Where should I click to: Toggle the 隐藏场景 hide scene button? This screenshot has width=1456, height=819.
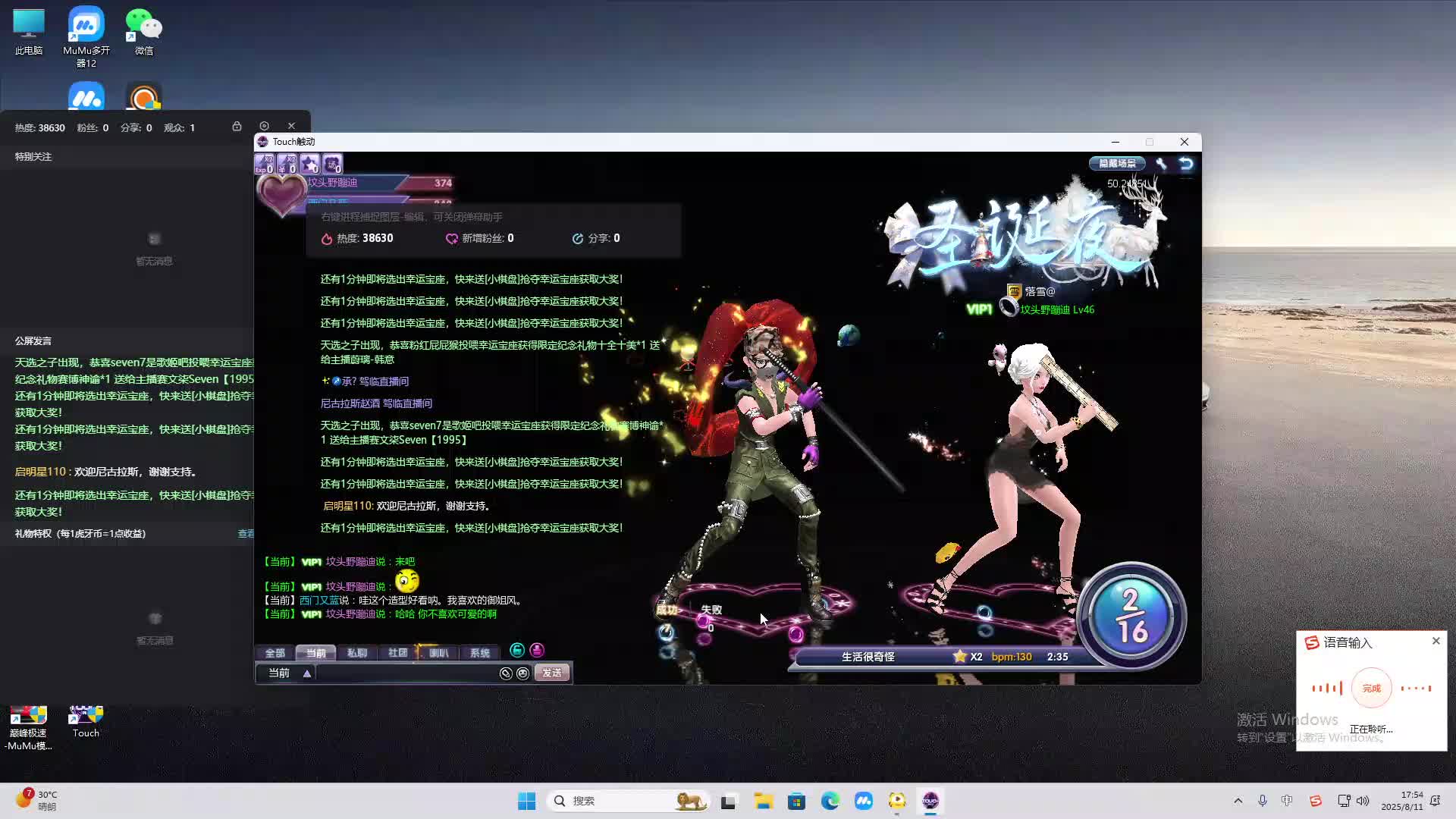[x=1117, y=164]
